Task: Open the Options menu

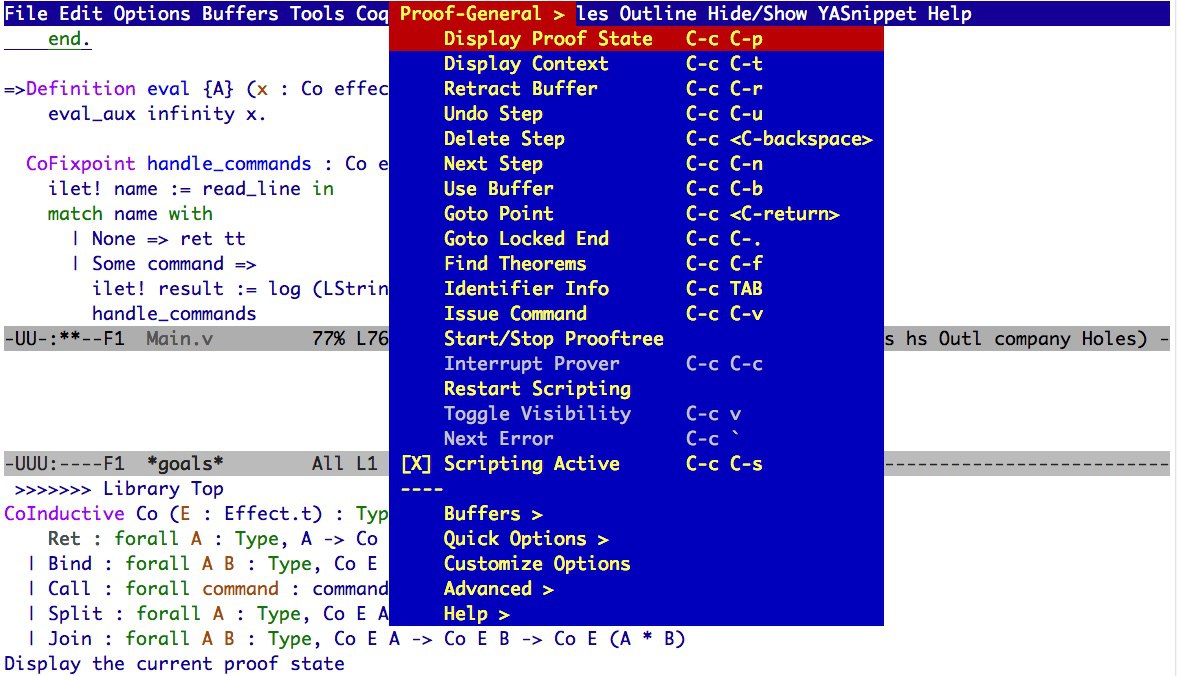Action: tap(152, 14)
